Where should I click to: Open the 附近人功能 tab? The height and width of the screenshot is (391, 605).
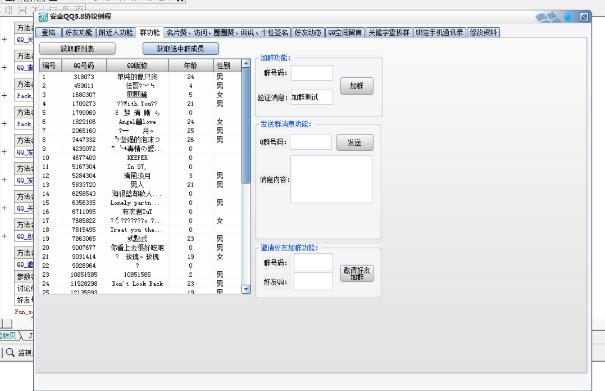click(x=116, y=32)
